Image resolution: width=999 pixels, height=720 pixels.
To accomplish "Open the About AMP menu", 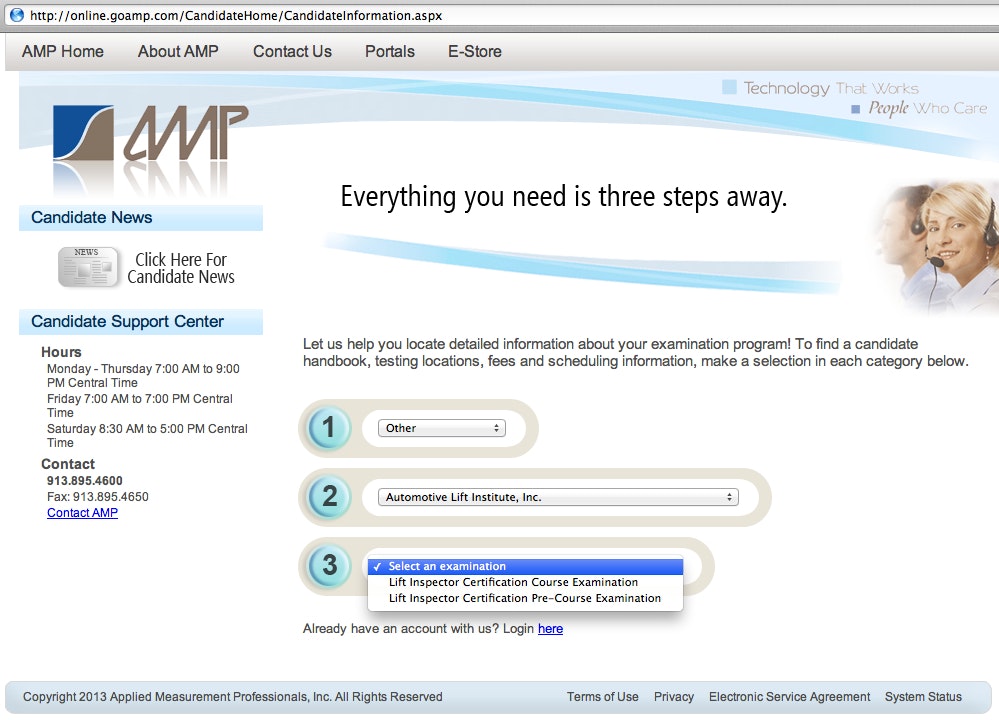I will tap(178, 51).
